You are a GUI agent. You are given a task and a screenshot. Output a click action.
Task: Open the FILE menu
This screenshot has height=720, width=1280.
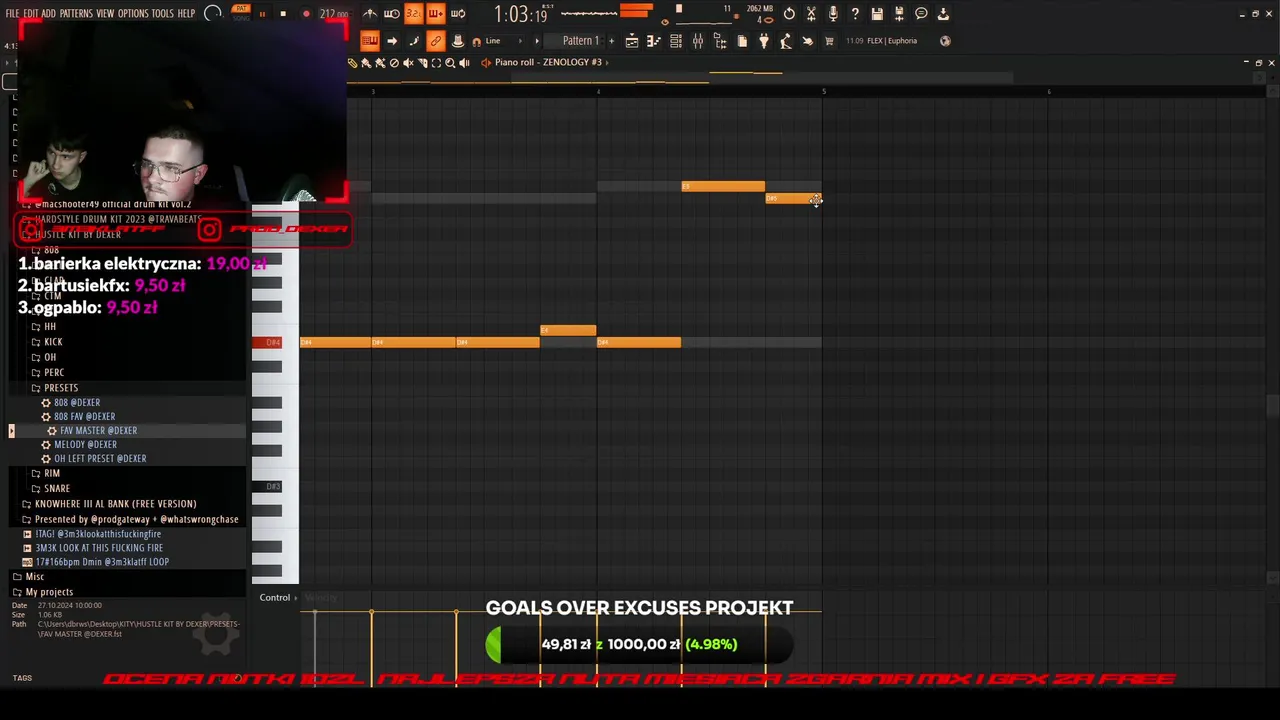[12, 14]
